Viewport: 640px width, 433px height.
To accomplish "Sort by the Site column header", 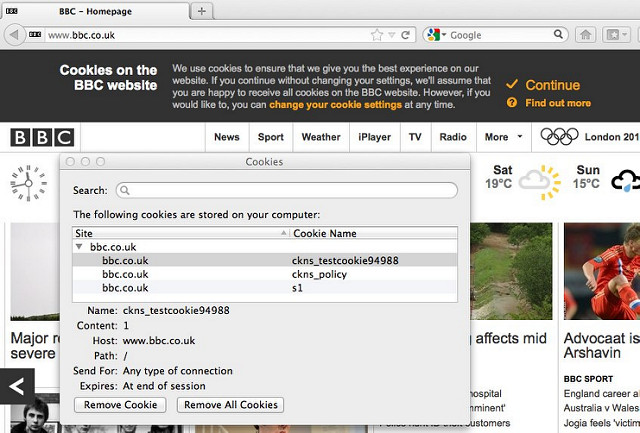I will point(181,233).
